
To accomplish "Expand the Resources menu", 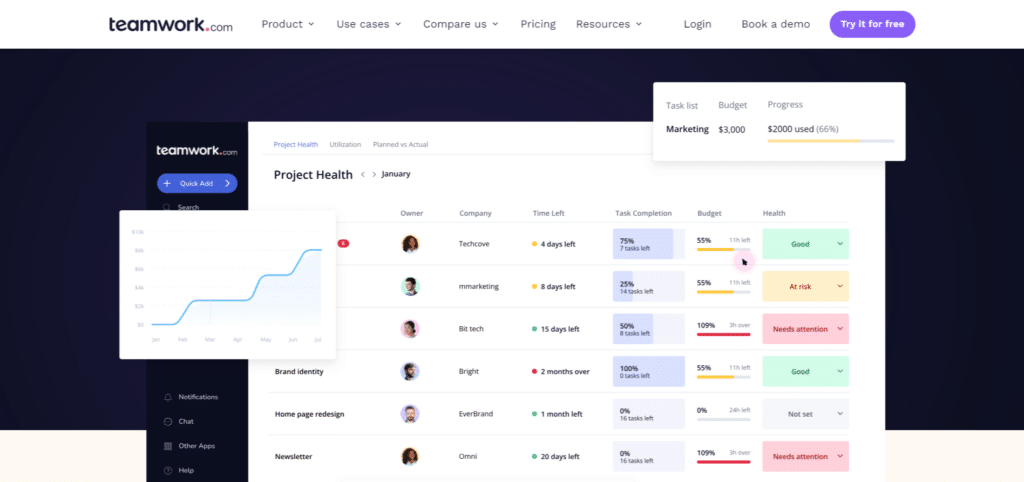I will (609, 24).
